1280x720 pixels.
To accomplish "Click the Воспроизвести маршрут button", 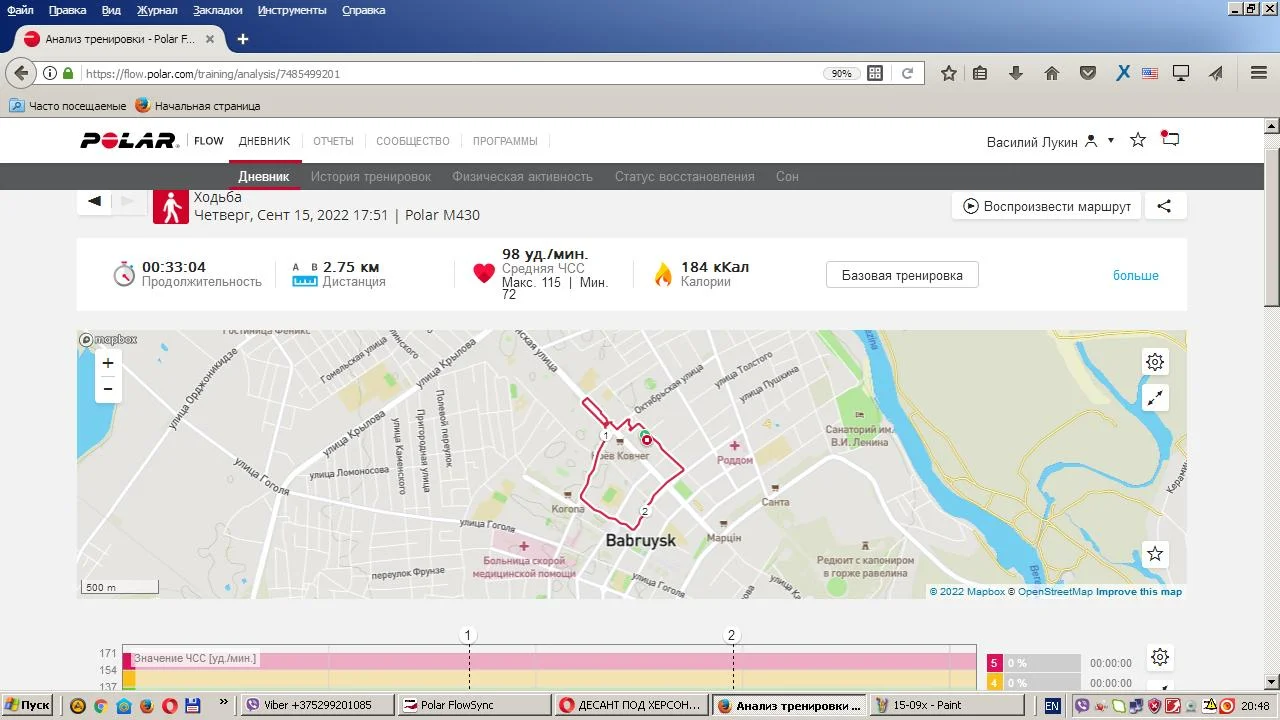I will [x=1046, y=206].
